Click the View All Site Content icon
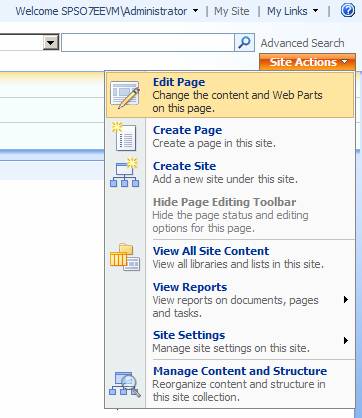 coord(125,257)
